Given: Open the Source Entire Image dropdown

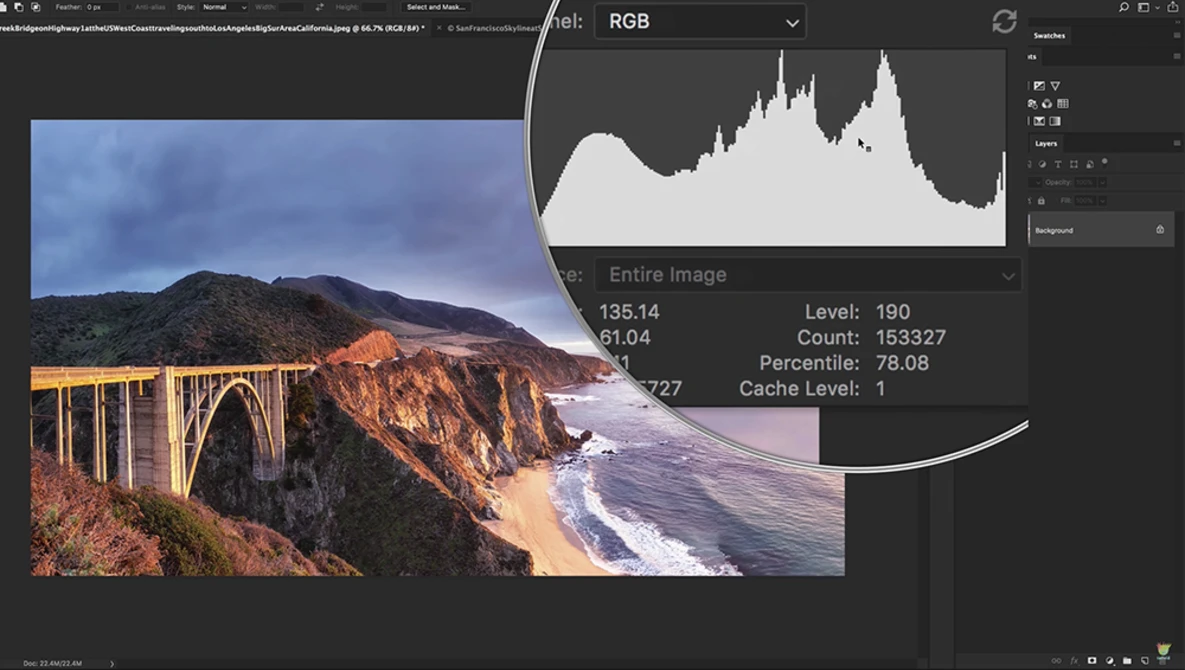Looking at the screenshot, I should tap(808, 275).
